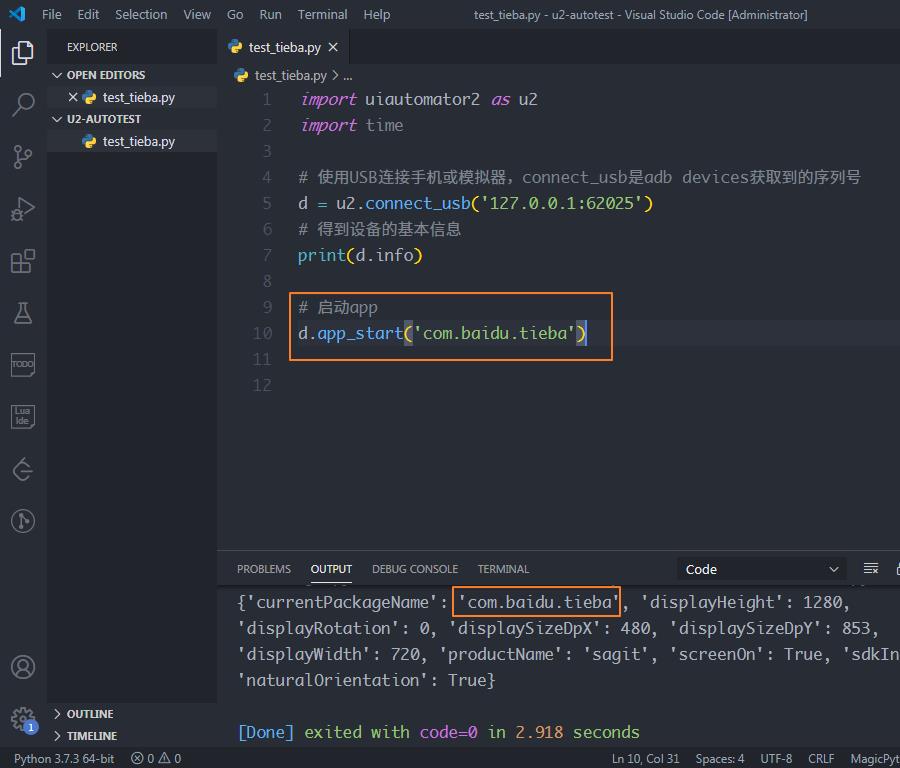Click Python 3.7.3 64-bit interpreter status
The height and width of the screenshot is (768, 900).
[64, 758]
